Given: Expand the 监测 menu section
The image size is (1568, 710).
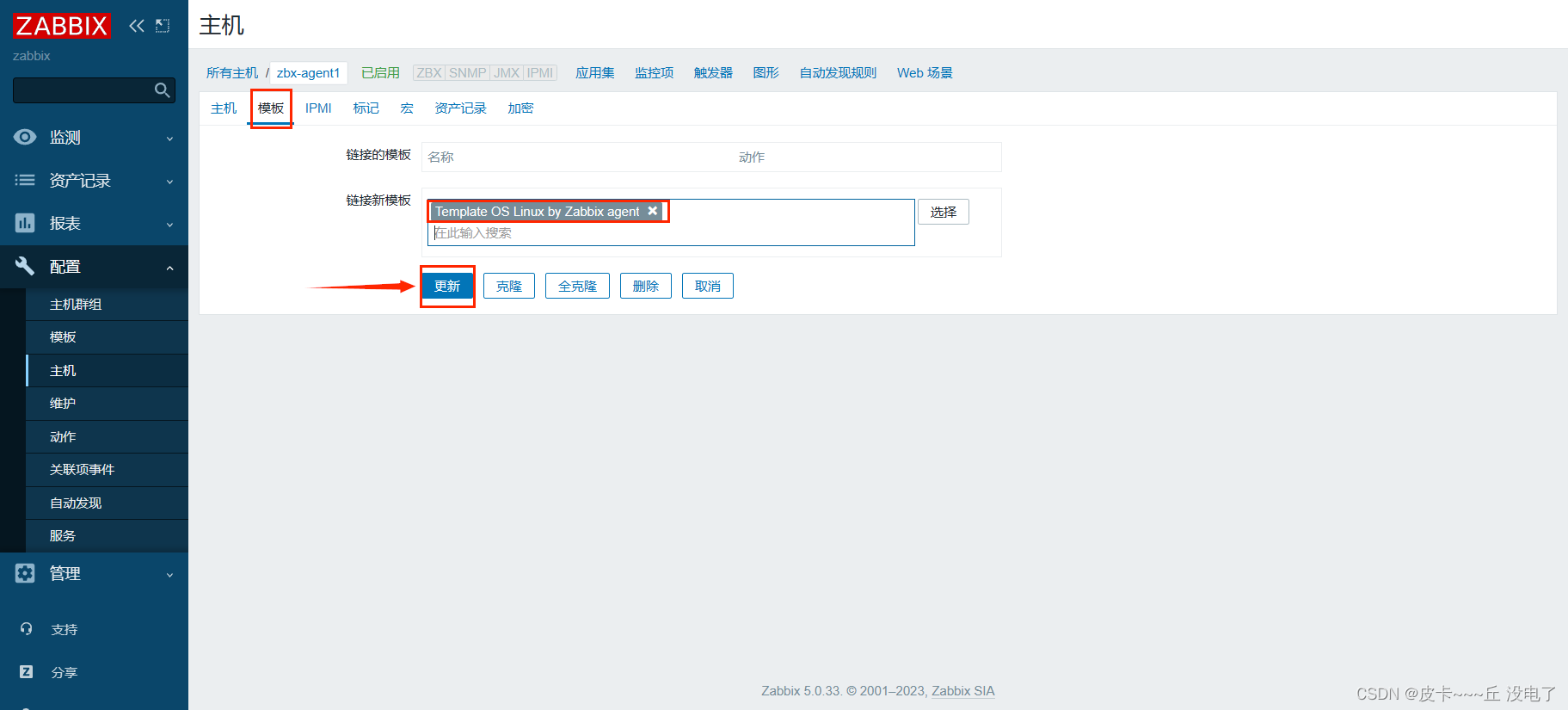Looking at the screenshot, I should coord(95,137).
